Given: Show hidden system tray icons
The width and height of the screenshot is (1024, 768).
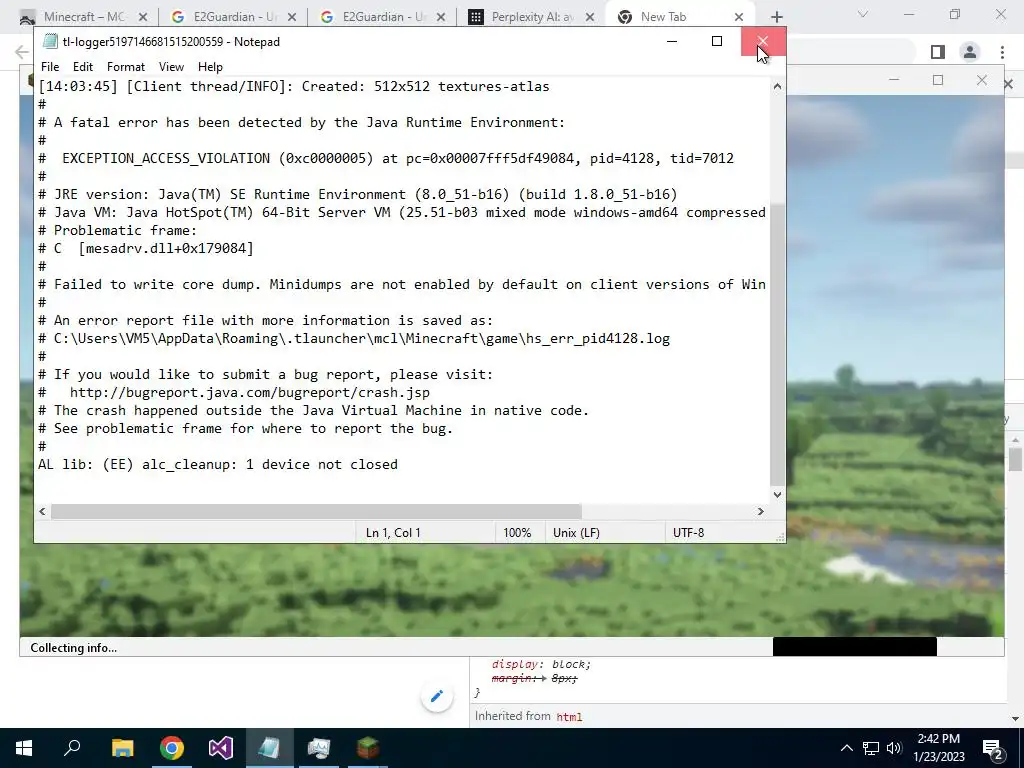Looking at the screenshot, I should coord(846,748).
